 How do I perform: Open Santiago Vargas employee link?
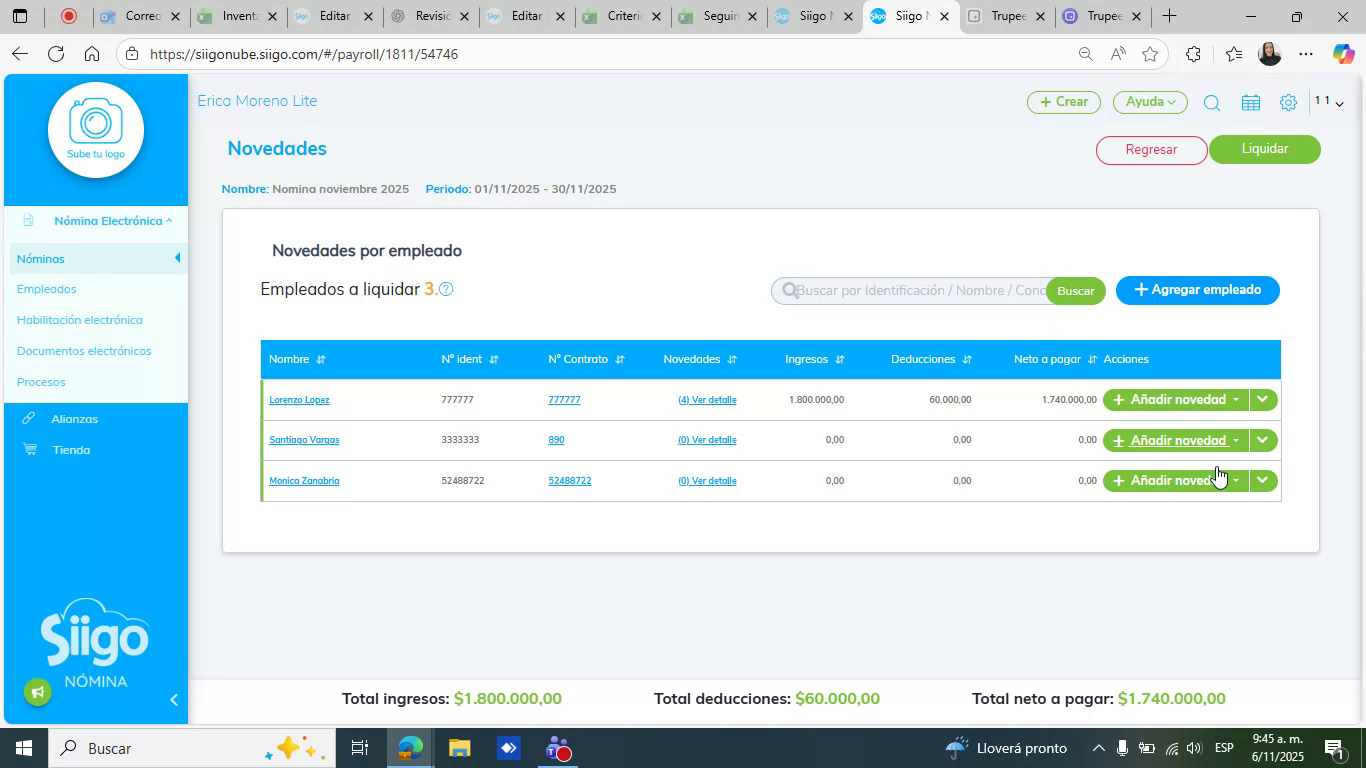(x=304, y=440)
